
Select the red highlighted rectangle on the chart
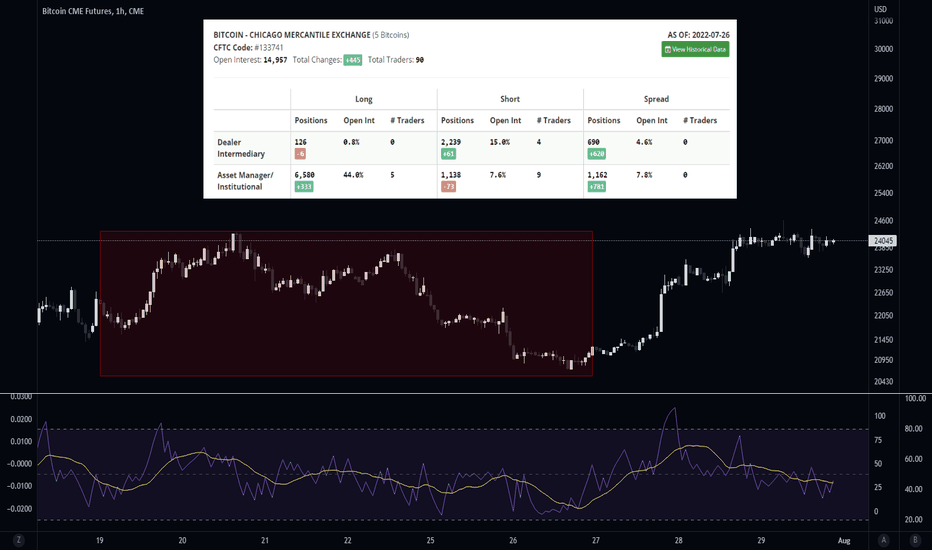(346, 303)
